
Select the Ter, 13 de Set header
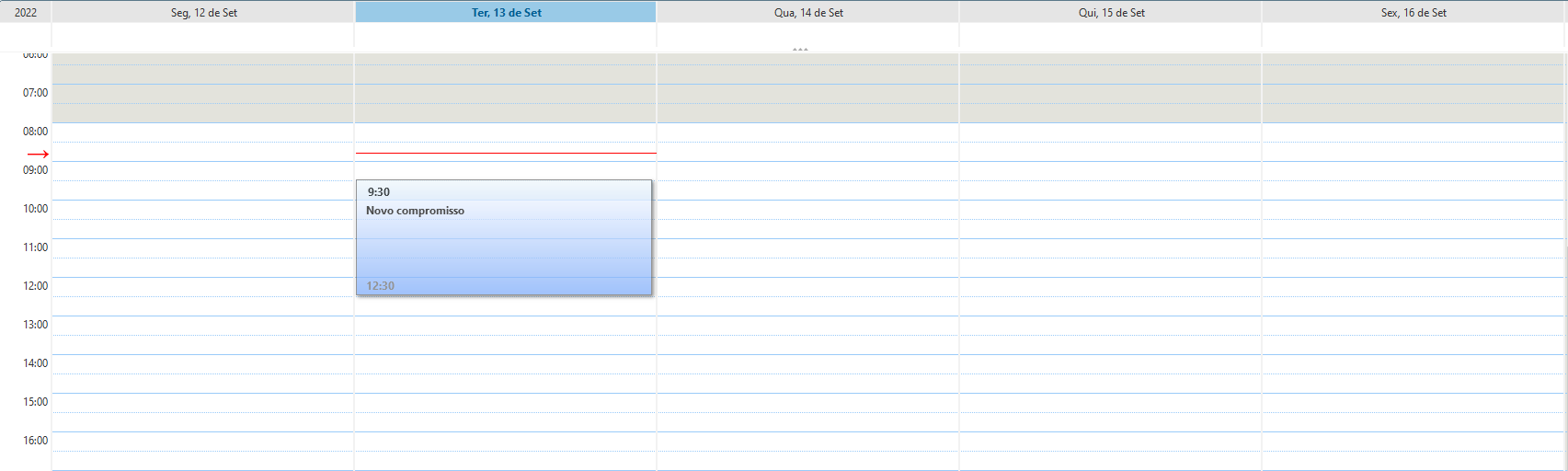click(x=506, y=13)
